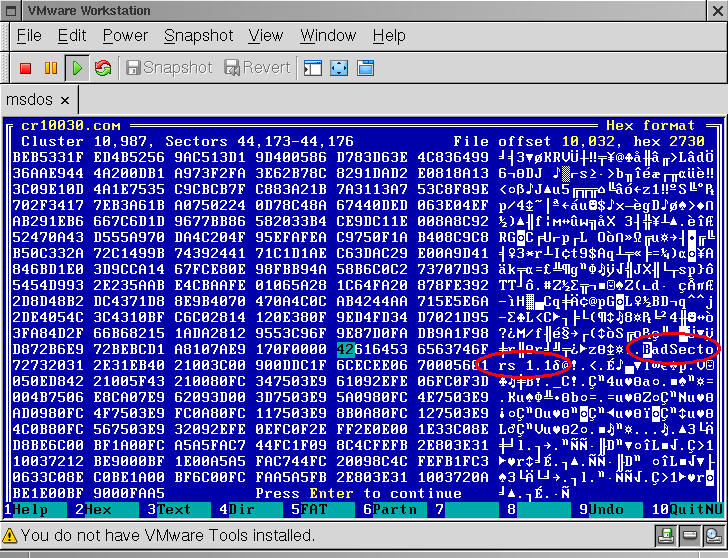Click the File offset value 10,032
The image size is (728, 558).
(588, 142)
